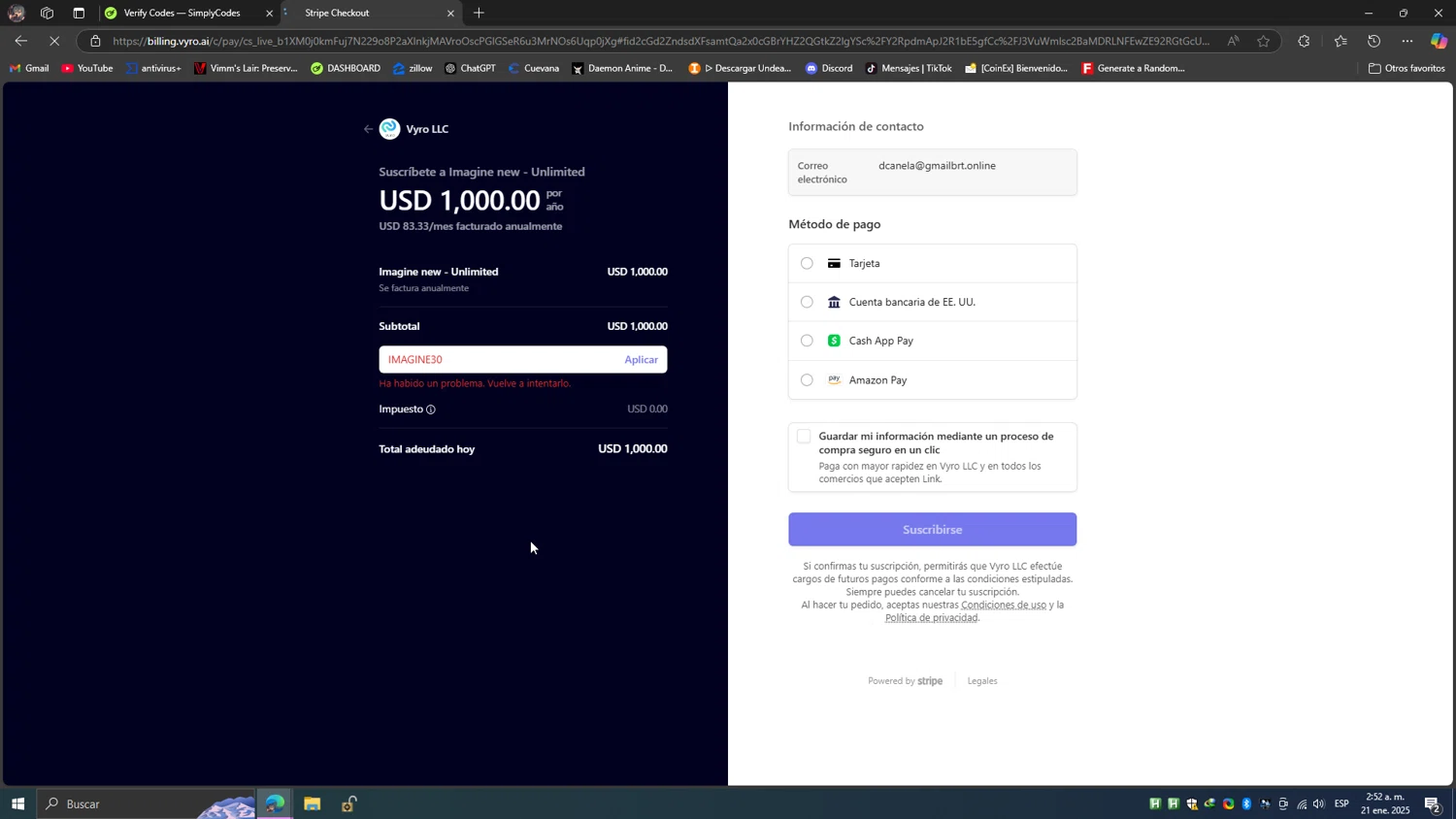Check Guardar mi información checkbox
The height and width of the screenshot is (819, 1456).
tap(804, 437)
